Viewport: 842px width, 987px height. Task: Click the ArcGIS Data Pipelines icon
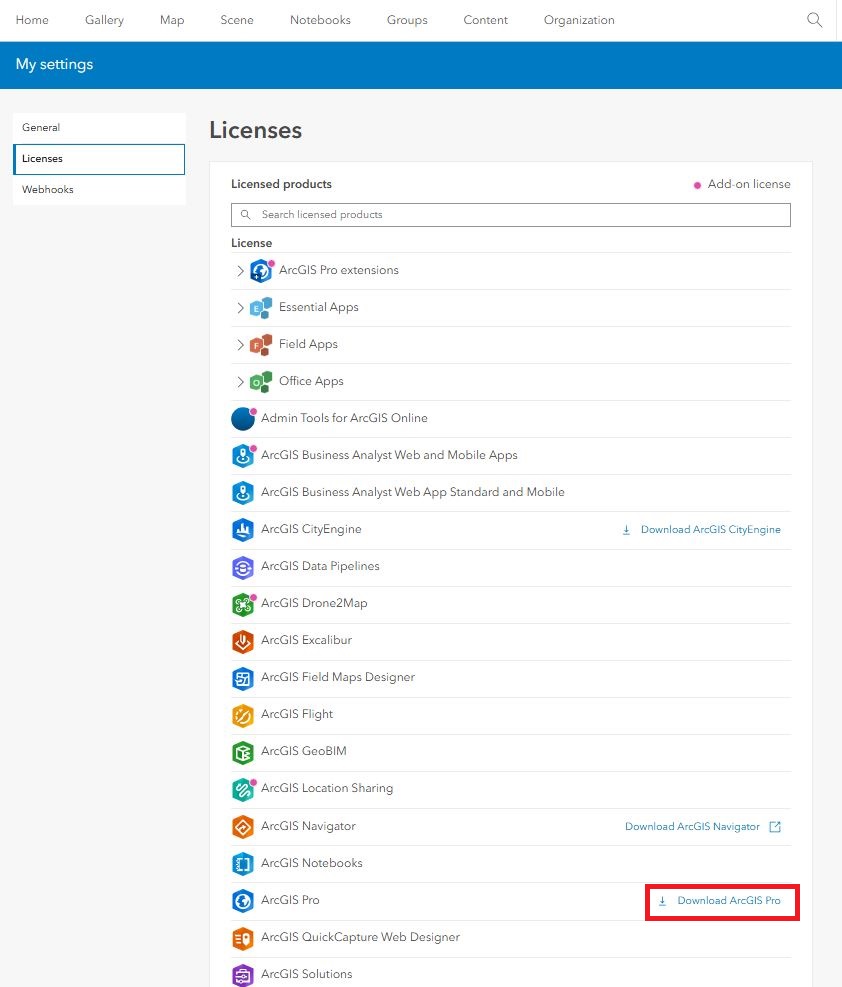click(x=243, y=567)
